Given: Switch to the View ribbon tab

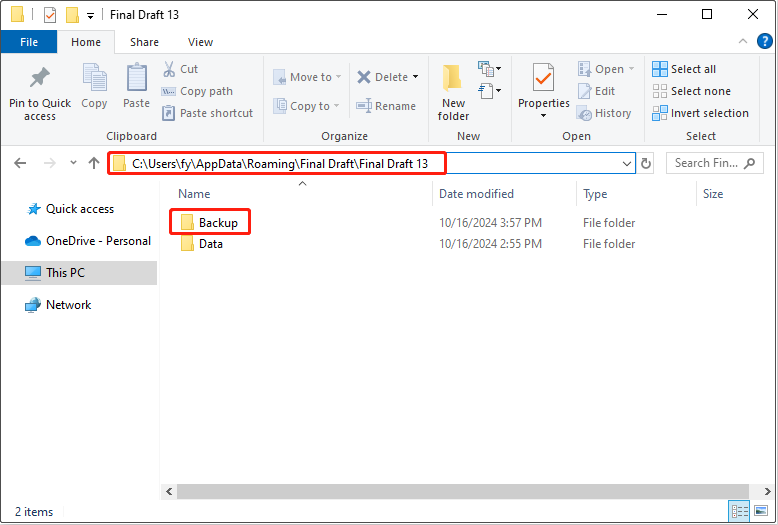Looking at the screenshot, I should pyautogui.click(x=200, y=42).
